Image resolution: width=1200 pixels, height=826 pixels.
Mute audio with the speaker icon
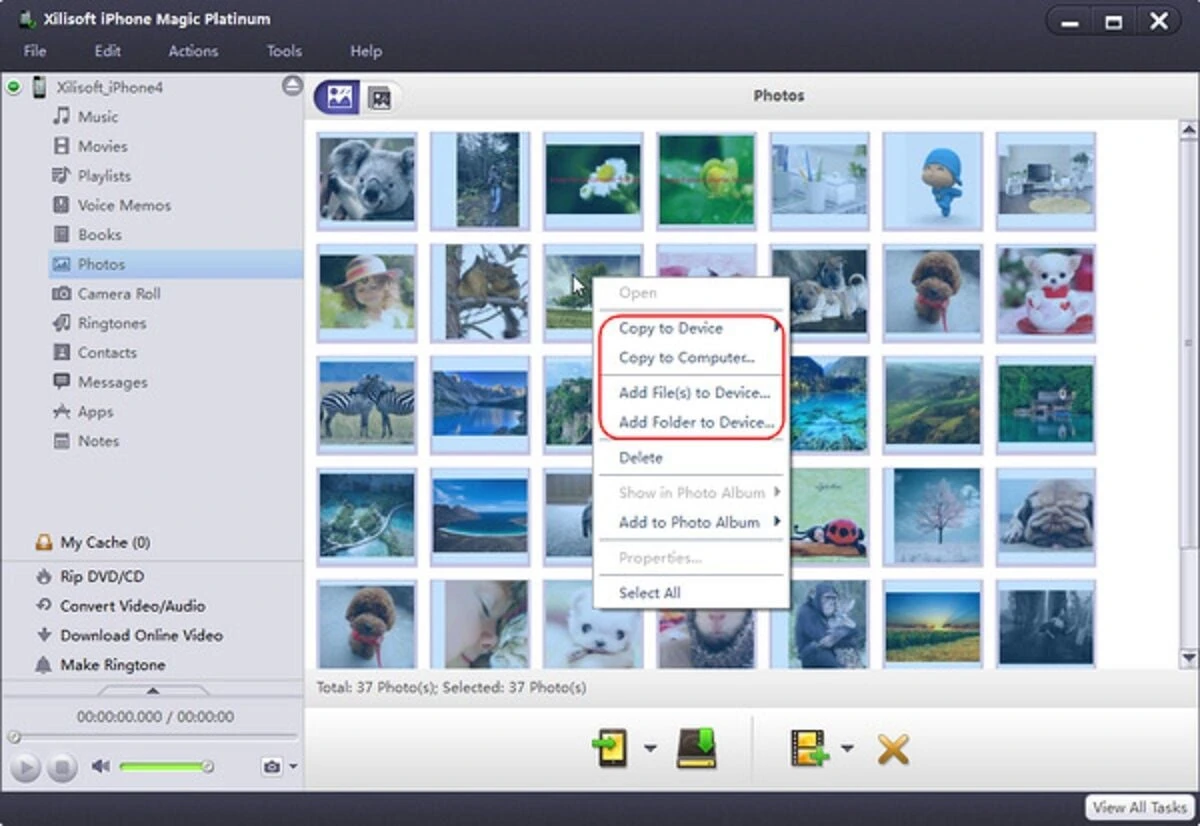[x=100, y=767]
